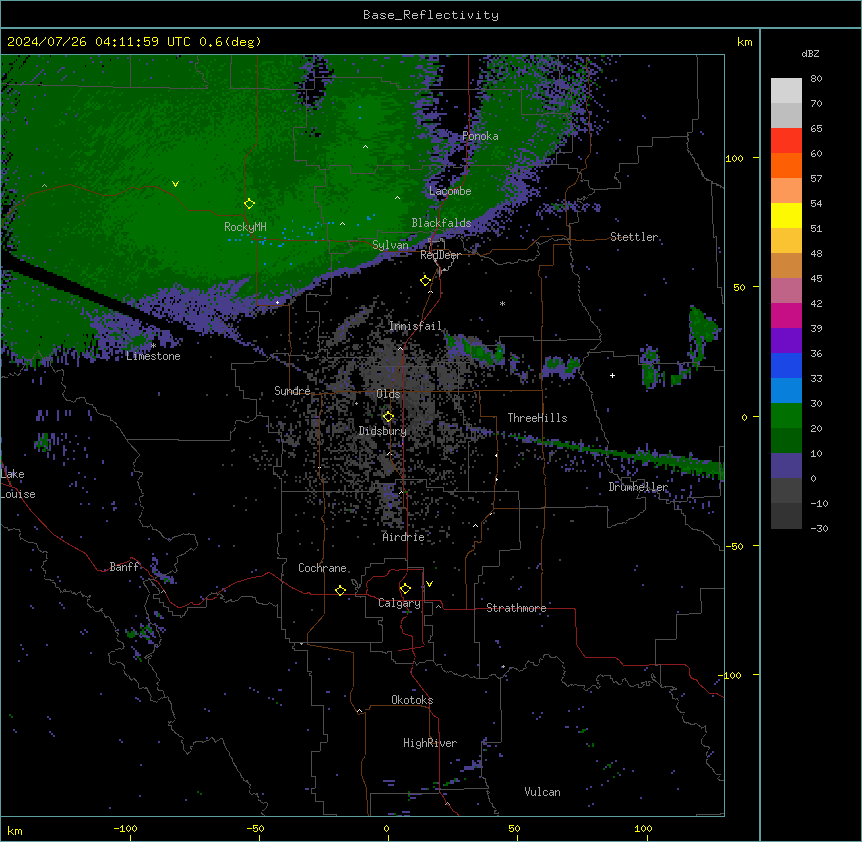
Task: Click the yellow v marker northwest of RockyMH
Action: (x=175, y=184)
